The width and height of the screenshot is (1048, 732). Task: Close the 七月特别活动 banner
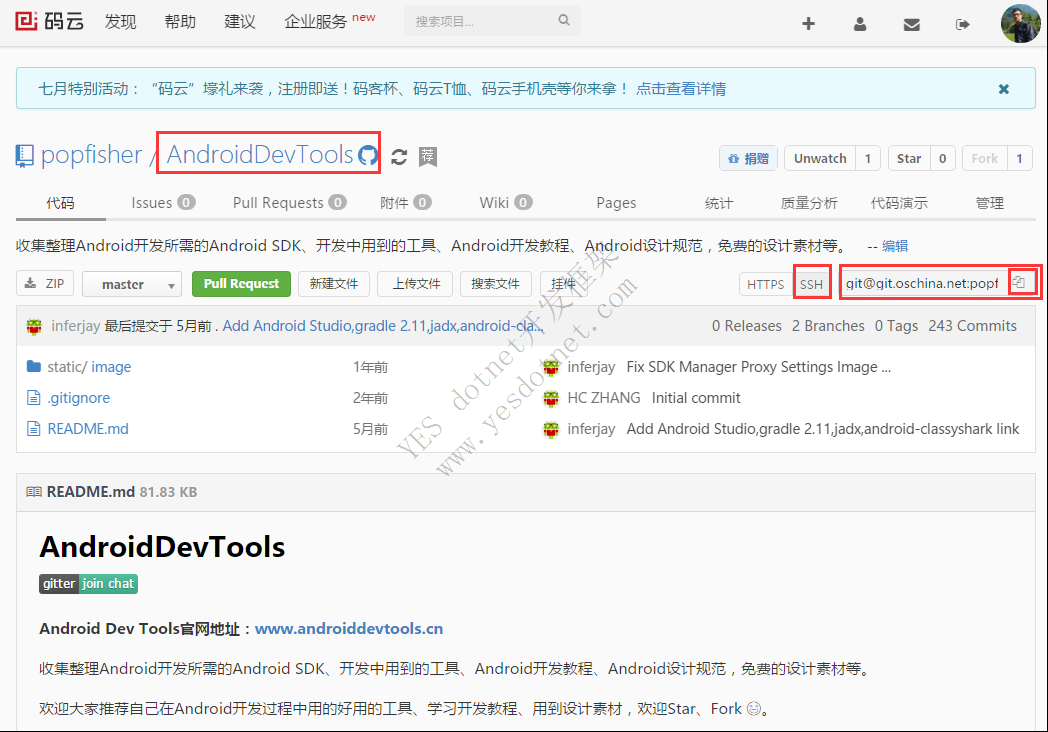pyautogui.click(x=1003, y=89)
